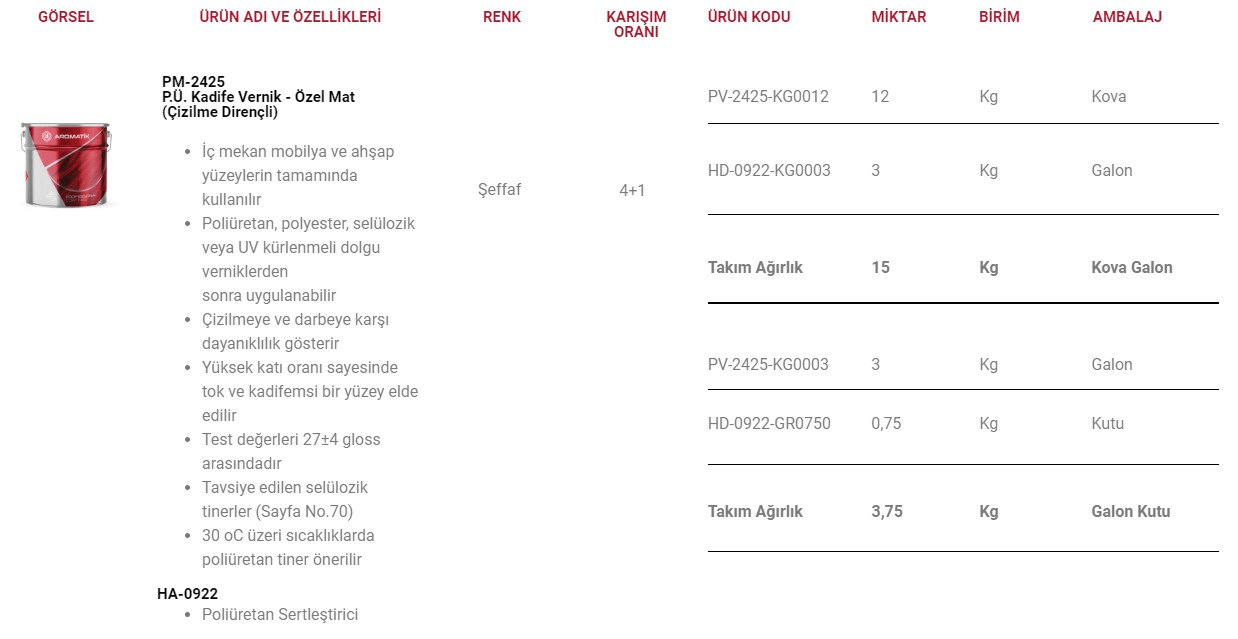
Task: Select product code PV-2425-KG0003
Action: 768,365
